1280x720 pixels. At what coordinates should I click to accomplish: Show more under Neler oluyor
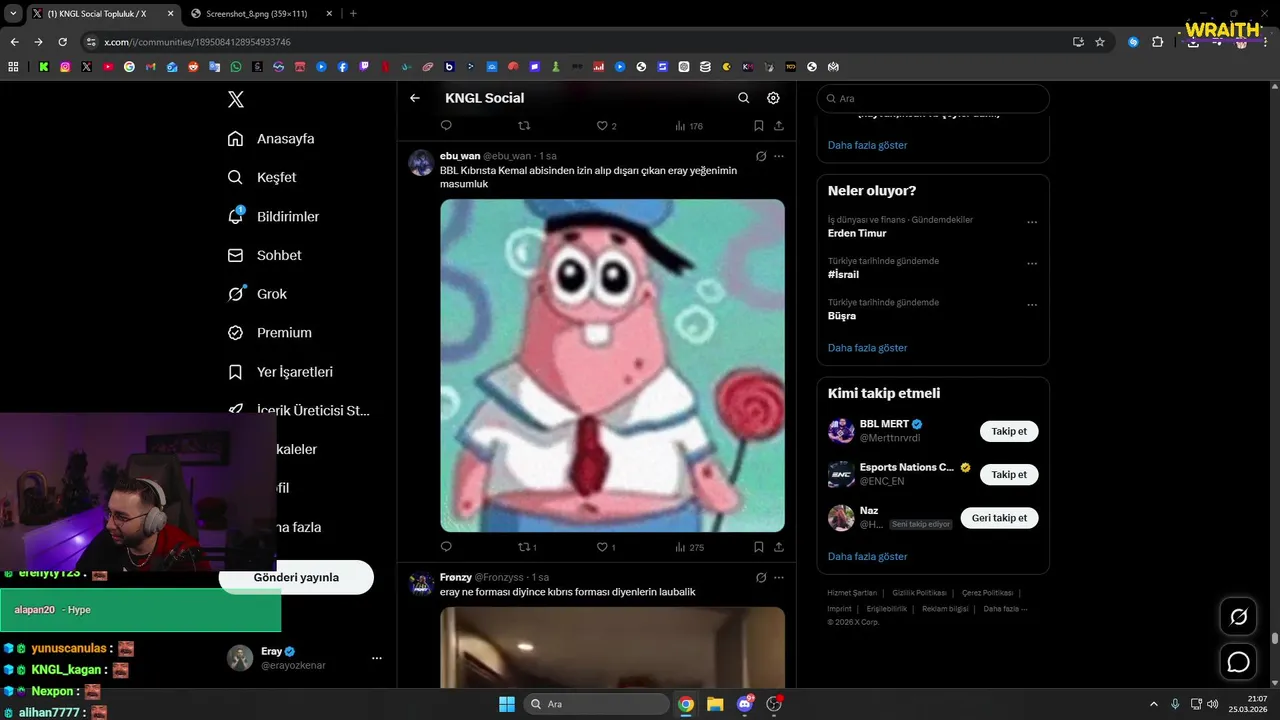[867, 348]
